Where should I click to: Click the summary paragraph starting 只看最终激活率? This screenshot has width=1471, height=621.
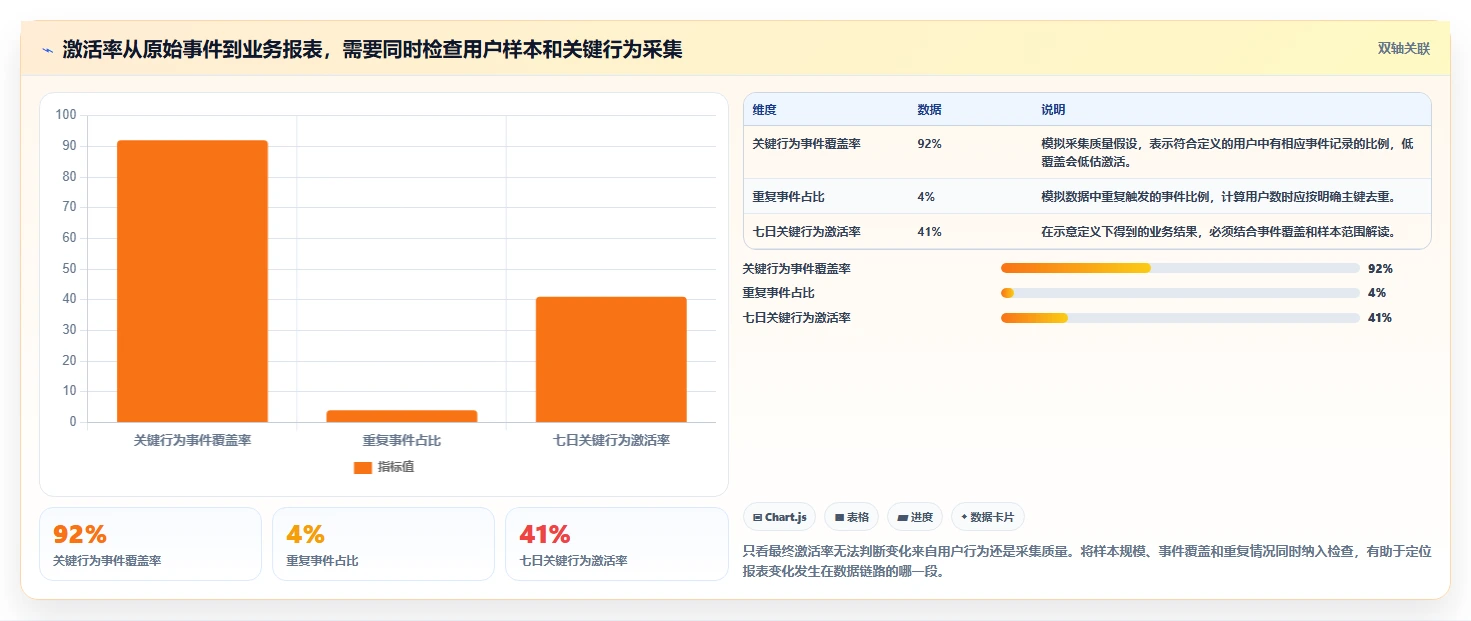pyautogui.click(x=1087, y=561)
